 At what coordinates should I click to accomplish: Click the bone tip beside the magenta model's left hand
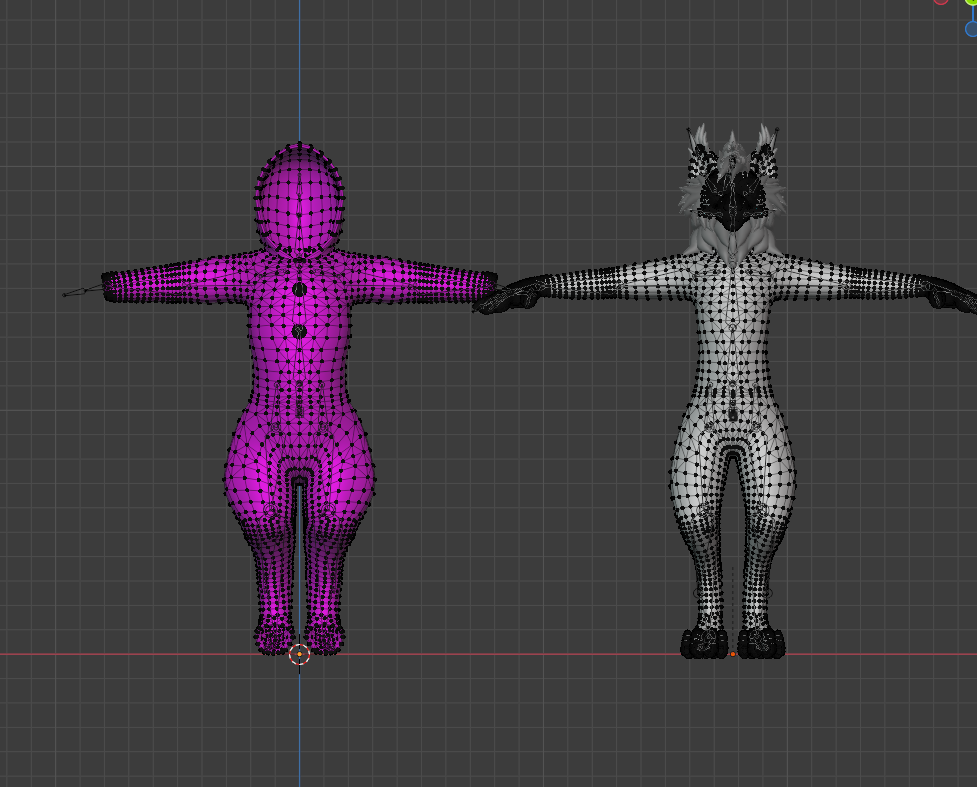[65, 295]
